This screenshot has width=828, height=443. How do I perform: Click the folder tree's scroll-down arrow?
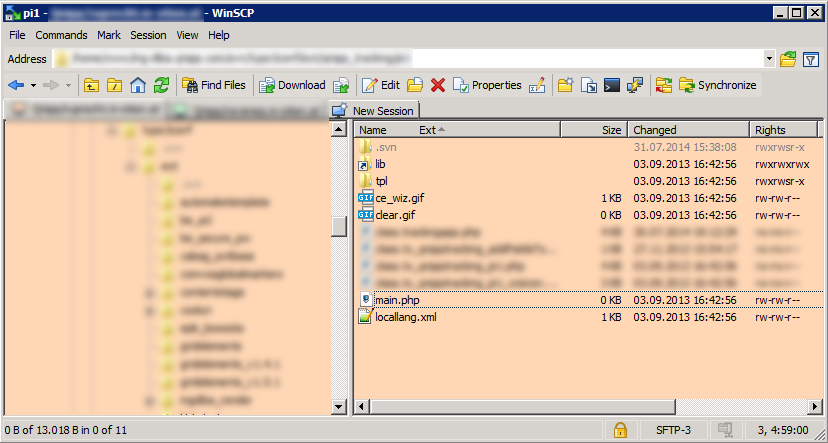pos(339,407)
